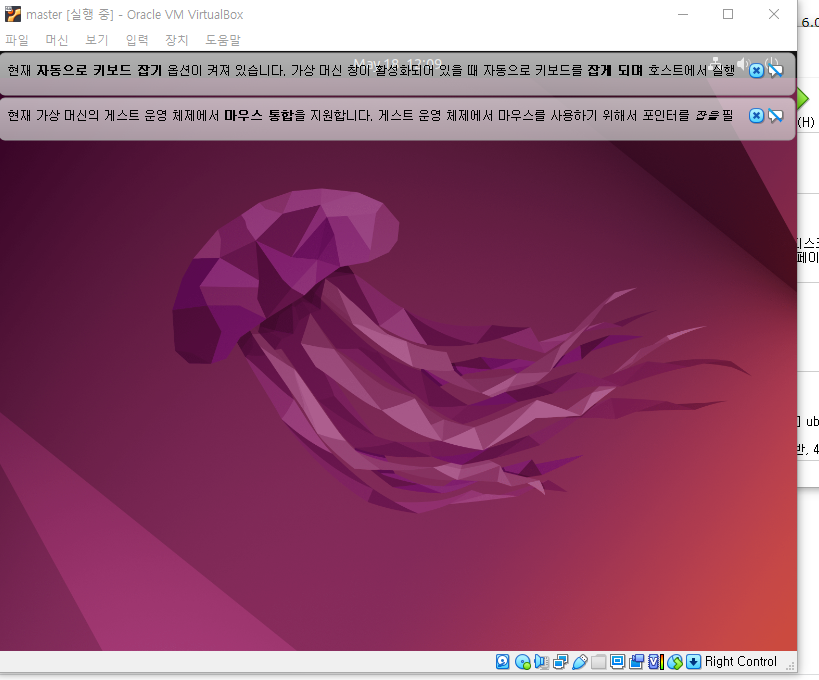Click the keyboard capture arrow indicator

click(693, 662)
